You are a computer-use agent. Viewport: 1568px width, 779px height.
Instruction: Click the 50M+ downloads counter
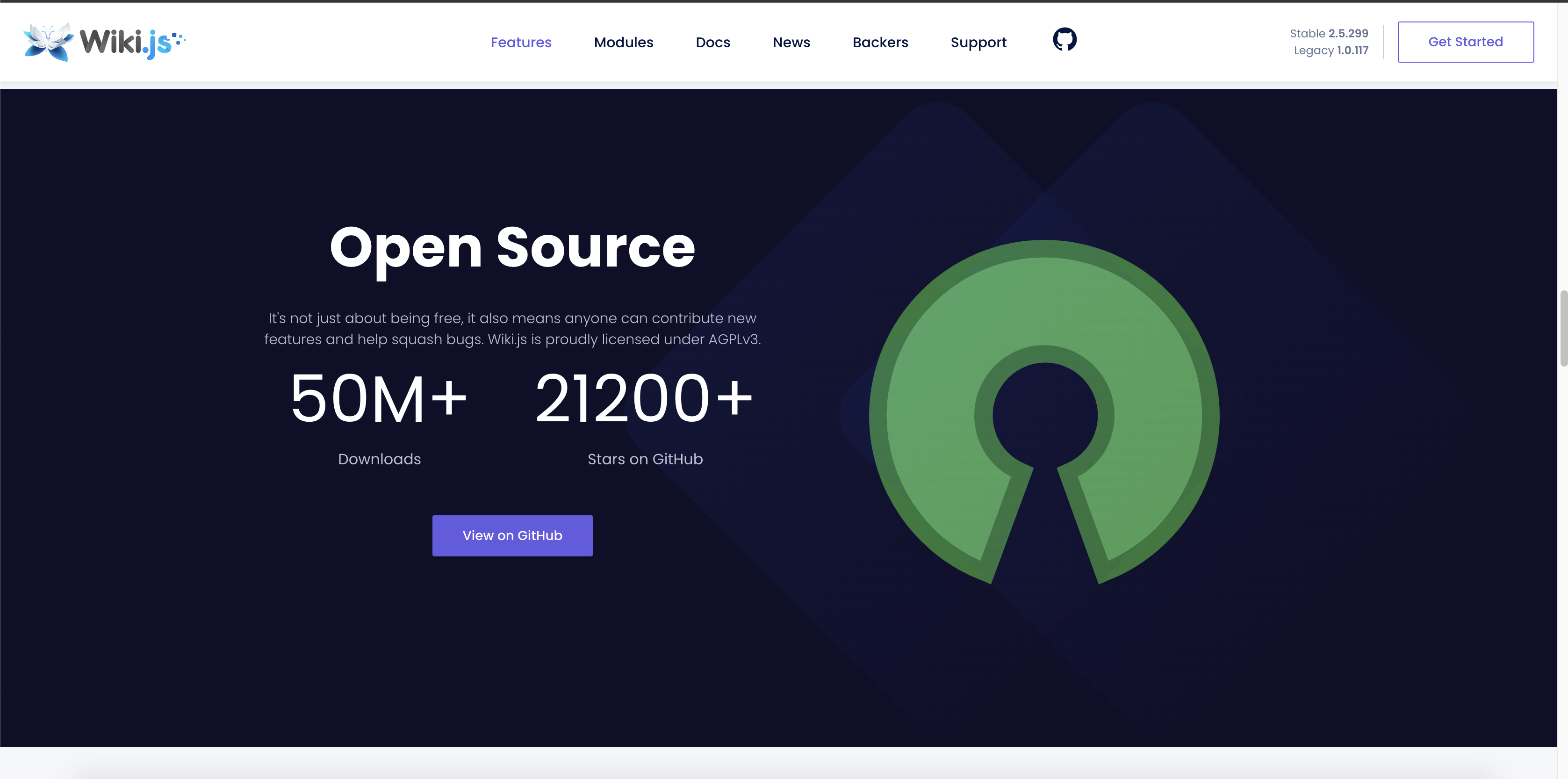pos(379,399)
